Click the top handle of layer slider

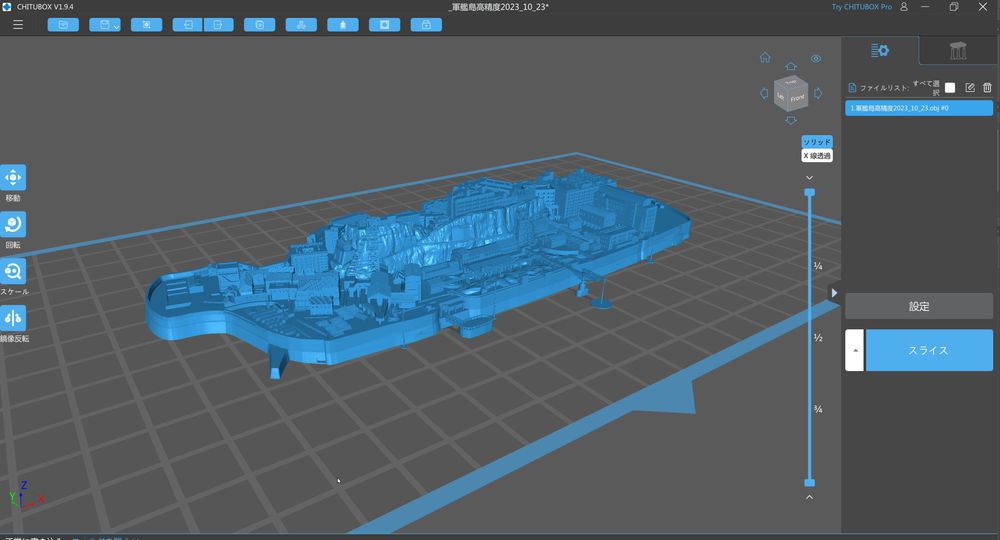(810, 192)
